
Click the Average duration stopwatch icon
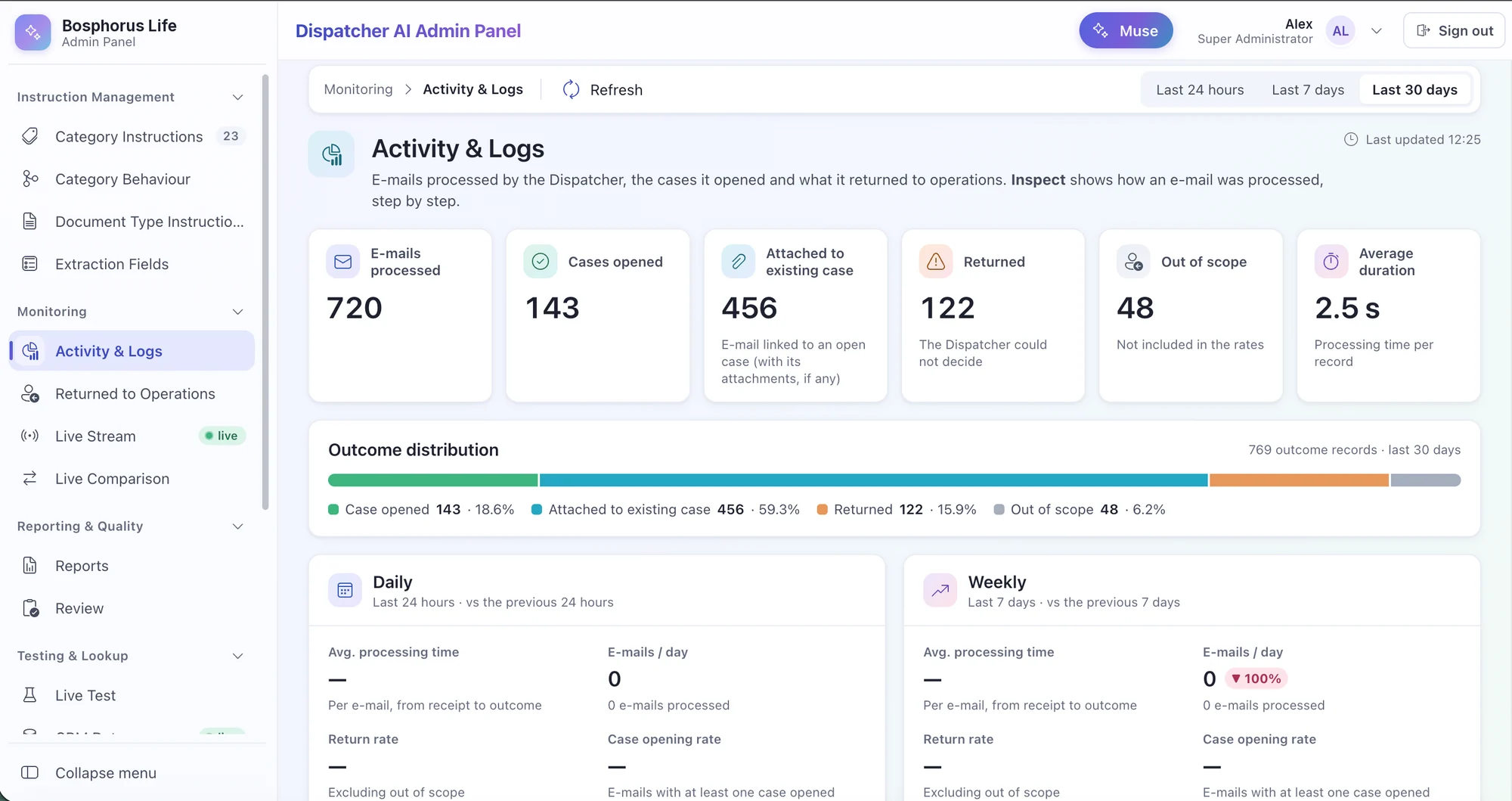(1331, 262)
